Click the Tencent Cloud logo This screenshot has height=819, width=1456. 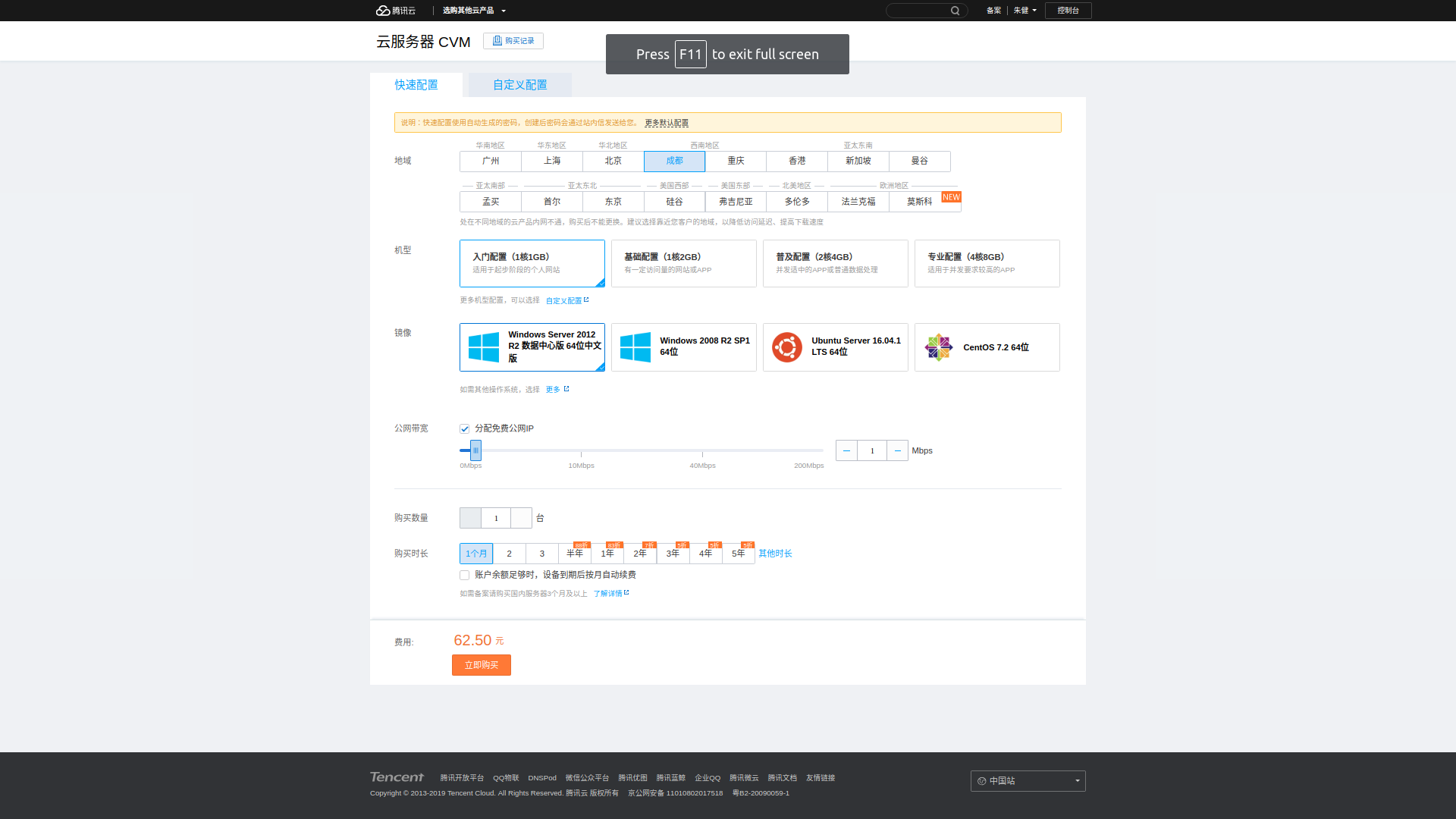[x=396, y=11]
